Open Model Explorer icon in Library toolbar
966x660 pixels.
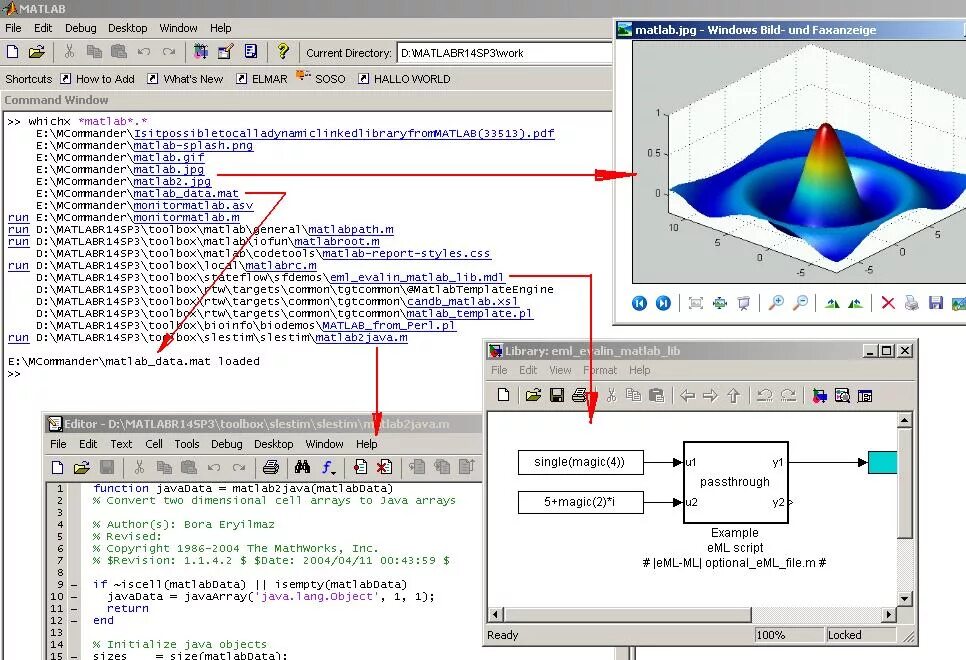click(x=842, y=396)
